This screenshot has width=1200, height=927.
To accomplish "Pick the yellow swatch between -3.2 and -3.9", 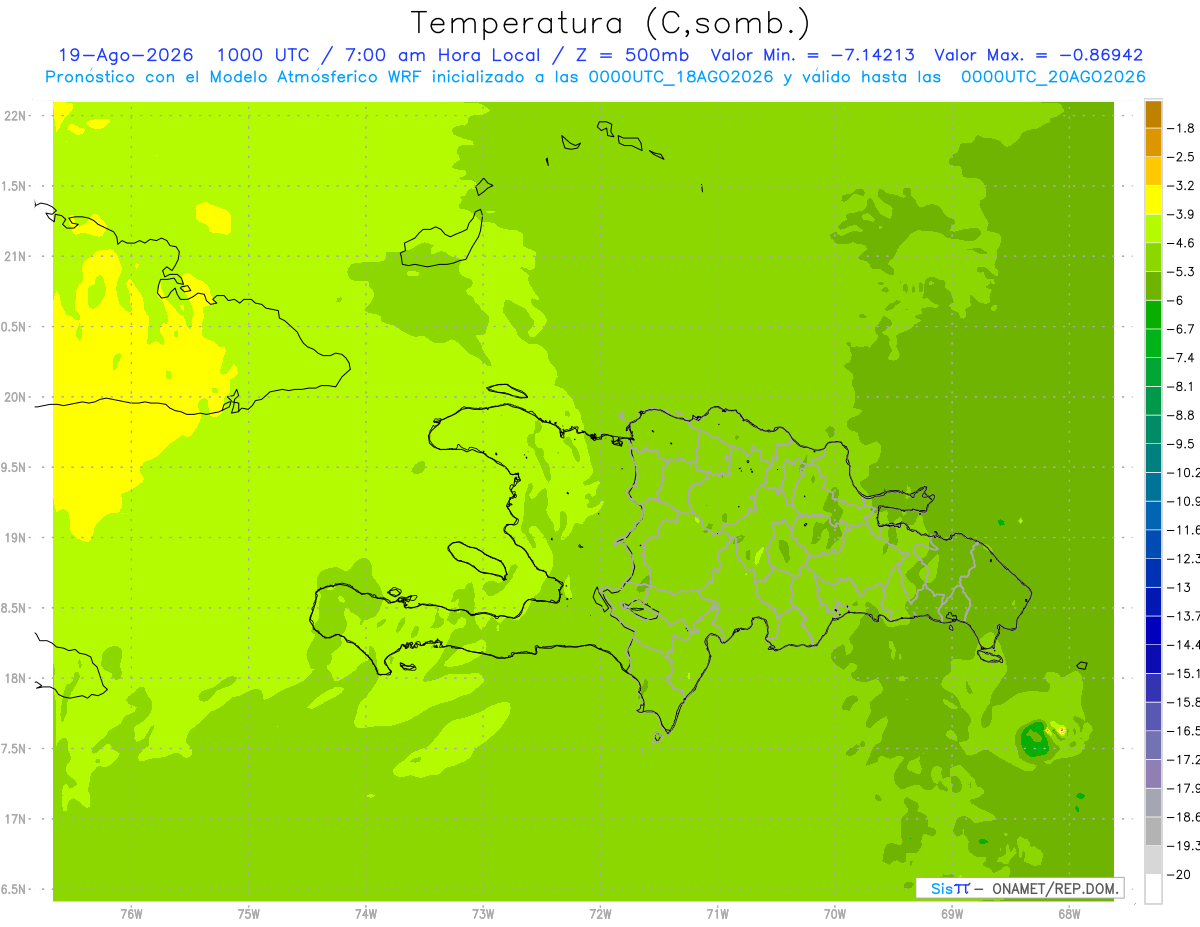I will (1153, 200).
